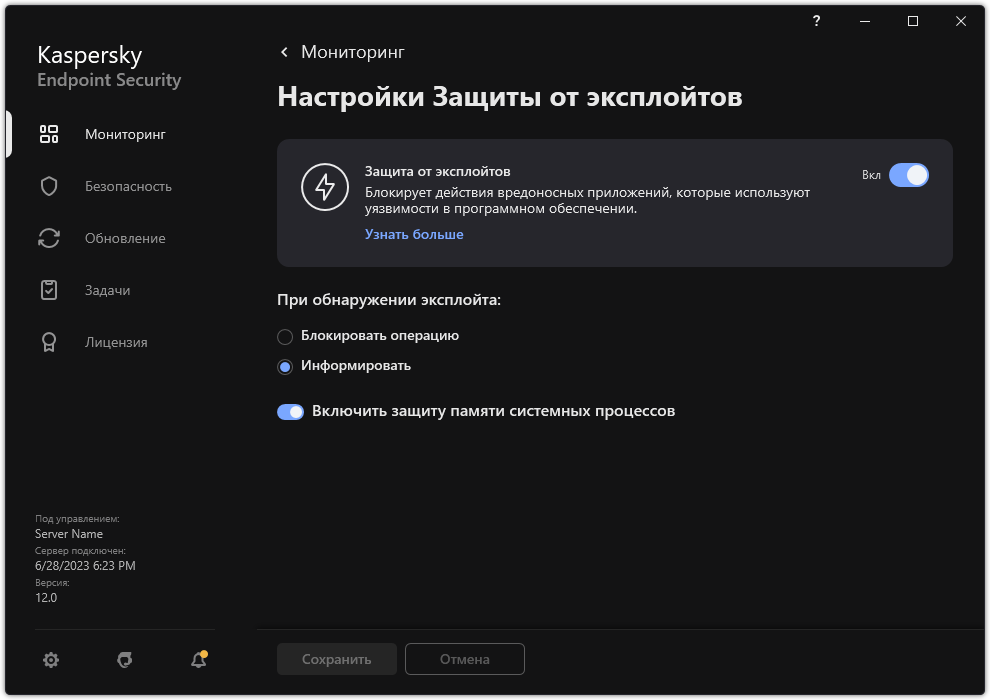The width and height of the screenshot is (990, 700).
Task: Open the Обновление section label
Action: pyautogui.click(x=125, y=238)
